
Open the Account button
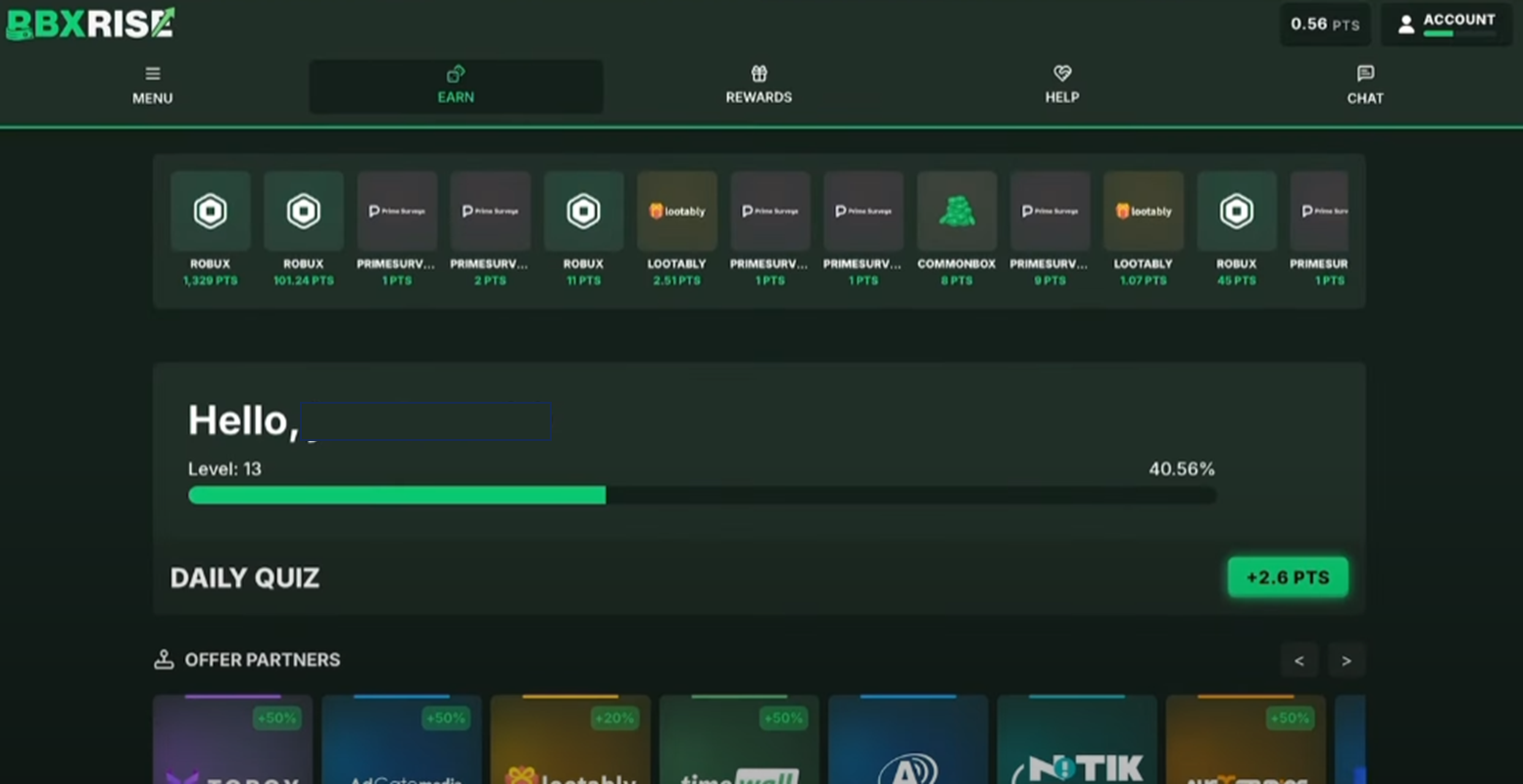coord(1447,24)
